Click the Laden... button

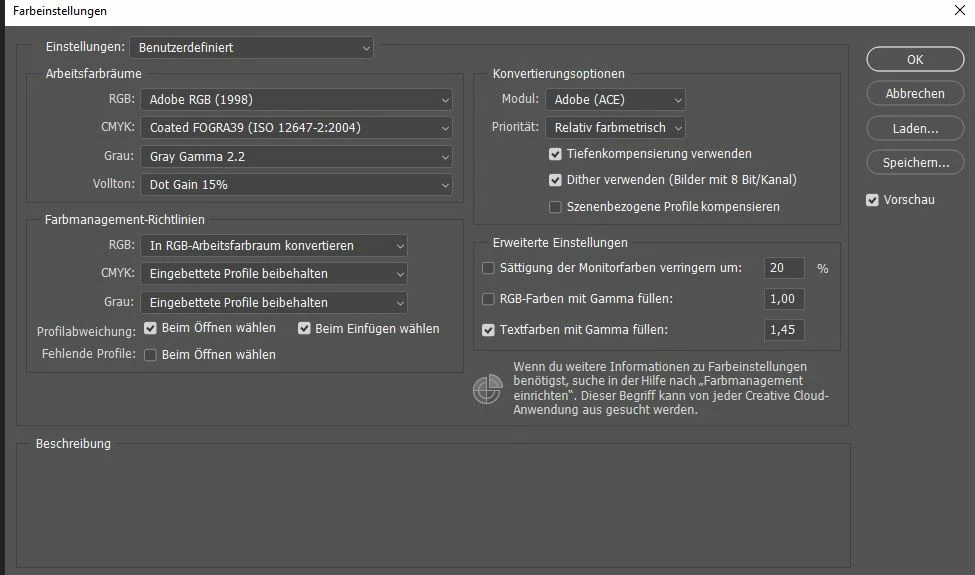point(915,129)
